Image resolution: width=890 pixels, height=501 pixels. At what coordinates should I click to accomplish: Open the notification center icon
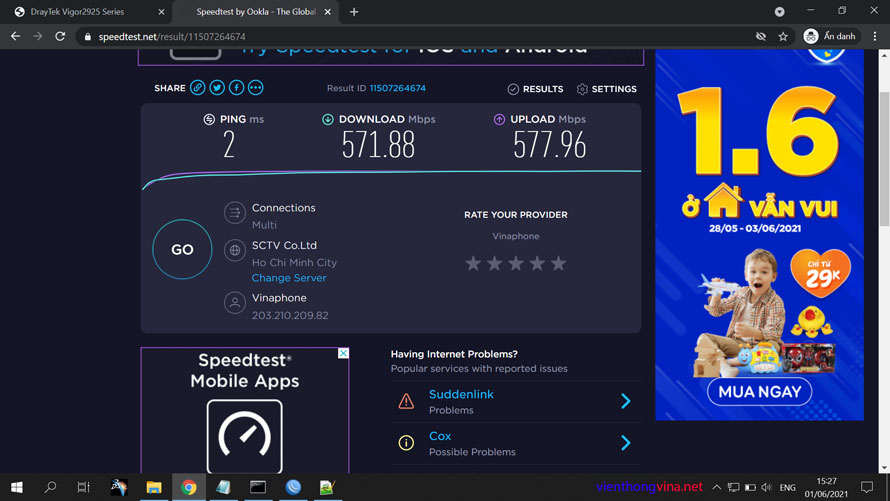click(x=867, y=487)
